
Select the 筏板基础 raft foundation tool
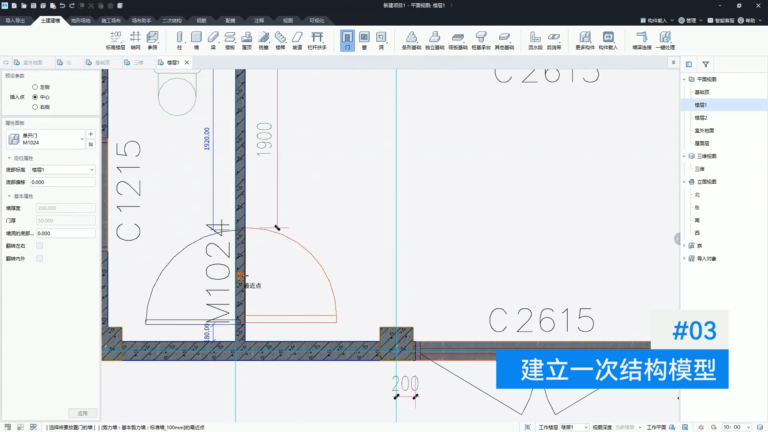pyautogui.click(x=458, y=40)
